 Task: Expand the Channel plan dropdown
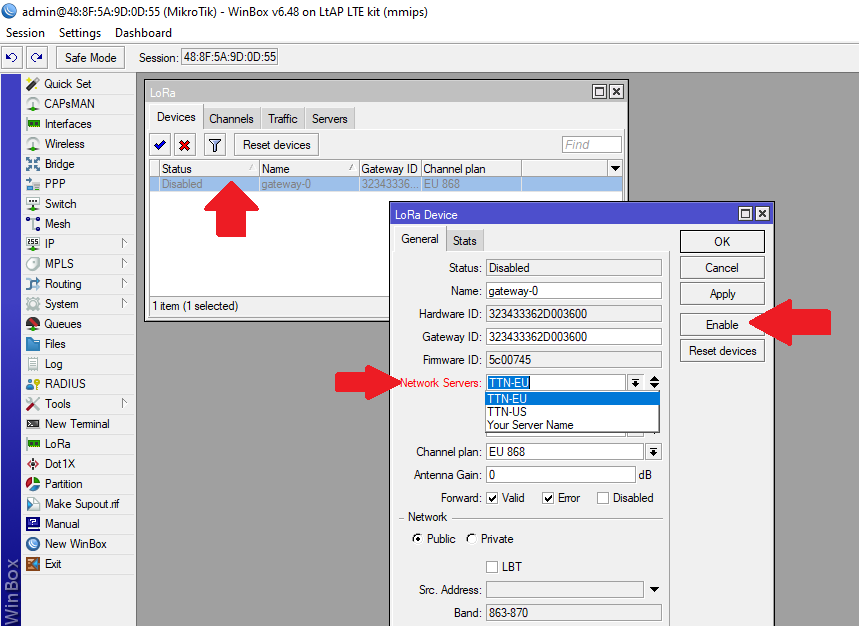point(653,452)
